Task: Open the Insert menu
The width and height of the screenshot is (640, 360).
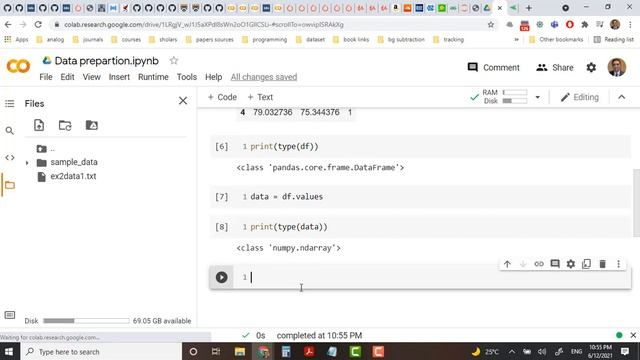Action: point(119,77)
